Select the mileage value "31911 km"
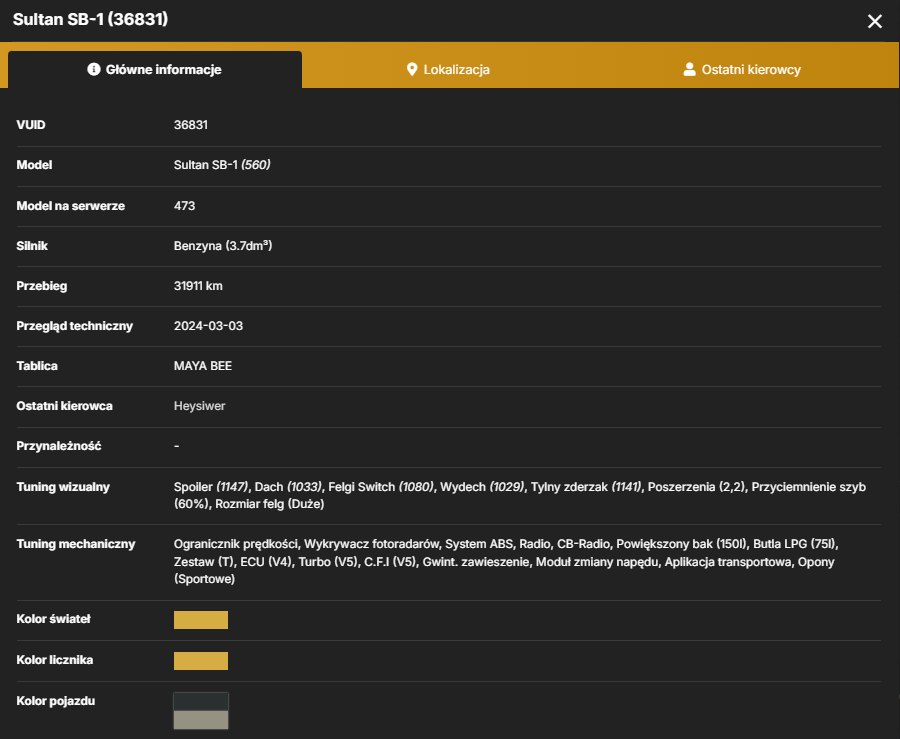This screenshot has width=900, height=739. pos(198,286)
